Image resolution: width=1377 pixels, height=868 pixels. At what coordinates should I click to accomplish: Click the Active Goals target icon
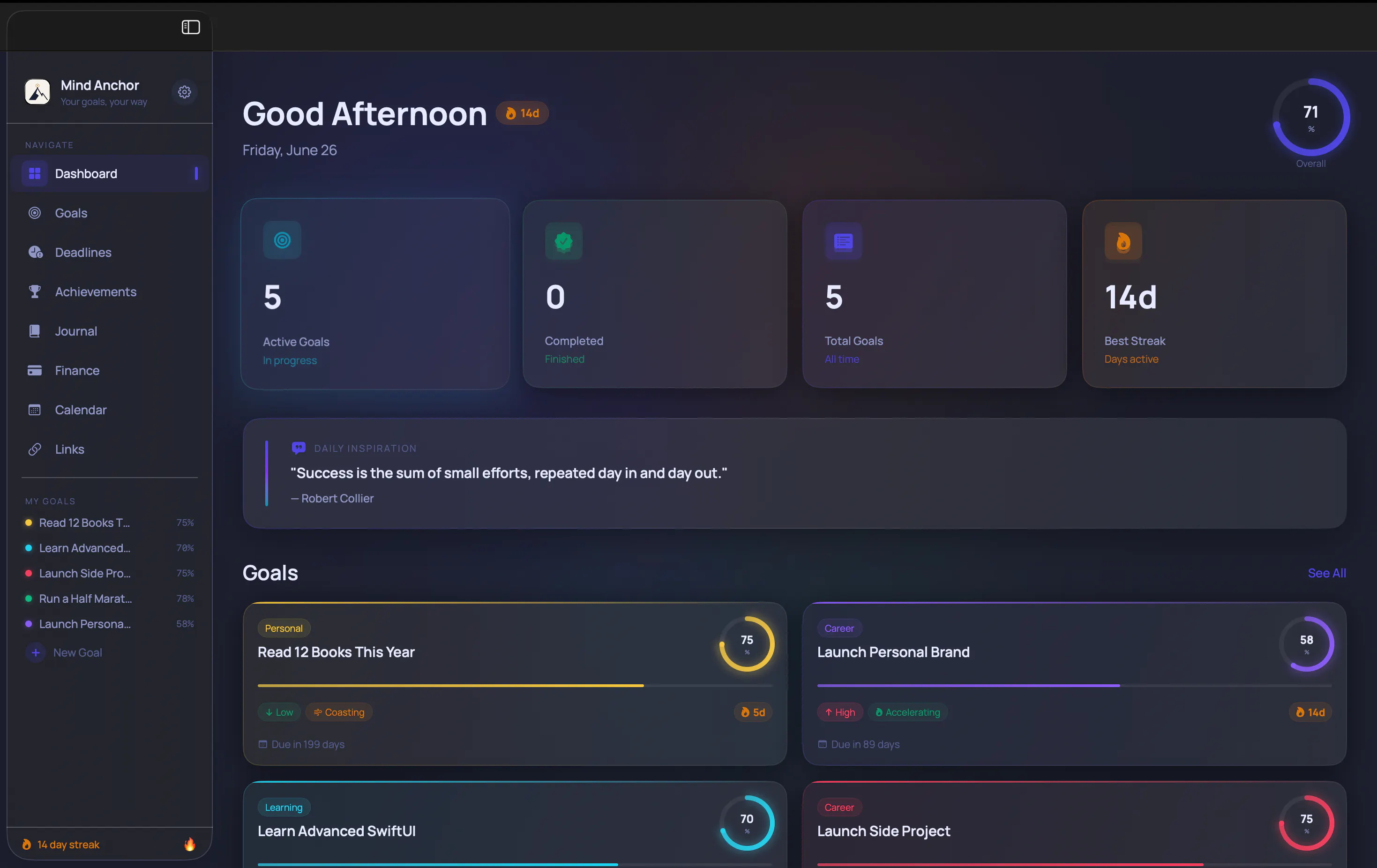282,240
